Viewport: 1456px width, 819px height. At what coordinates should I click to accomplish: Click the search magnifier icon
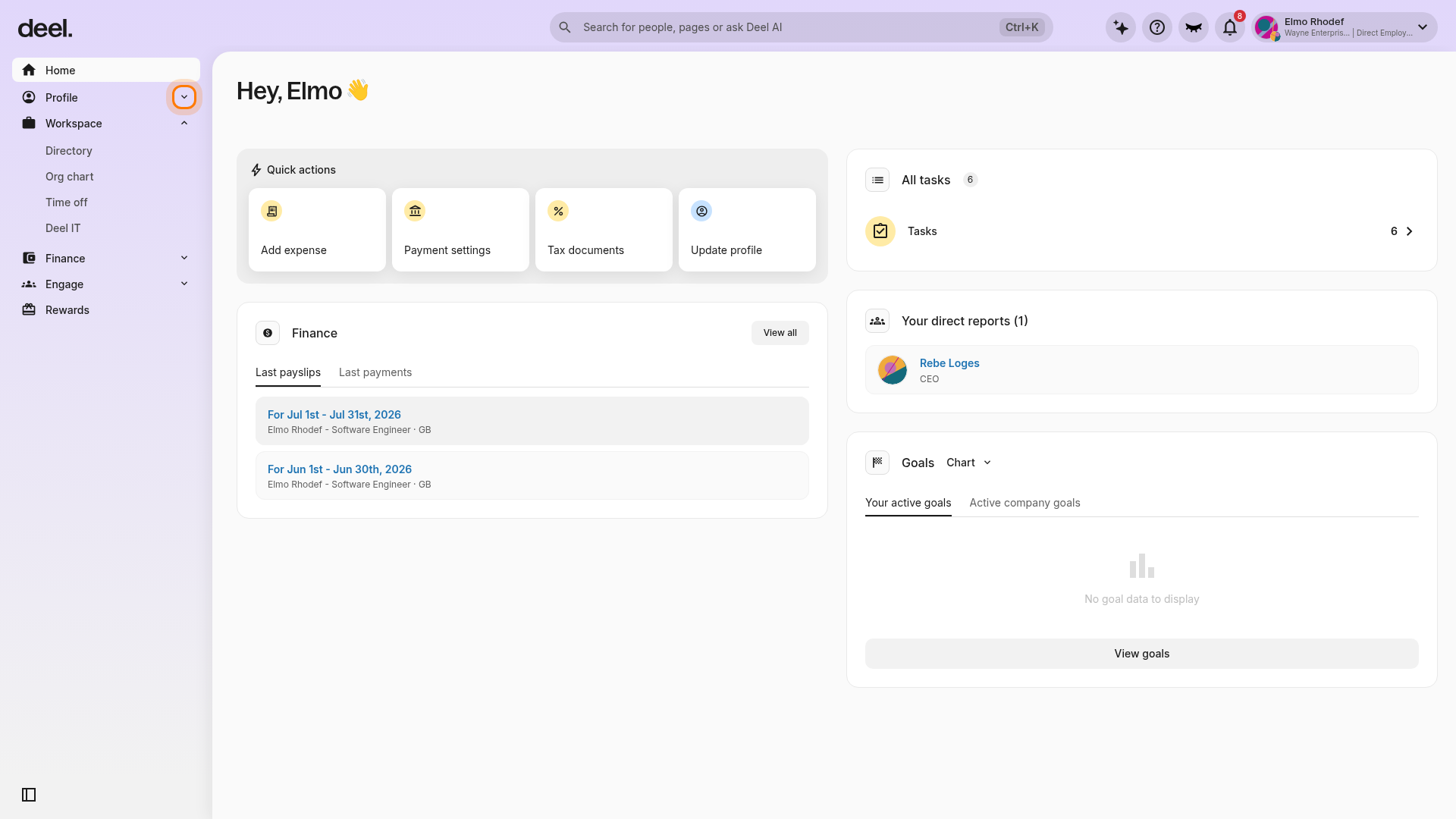pyautogui.click(x=565, y=27)
